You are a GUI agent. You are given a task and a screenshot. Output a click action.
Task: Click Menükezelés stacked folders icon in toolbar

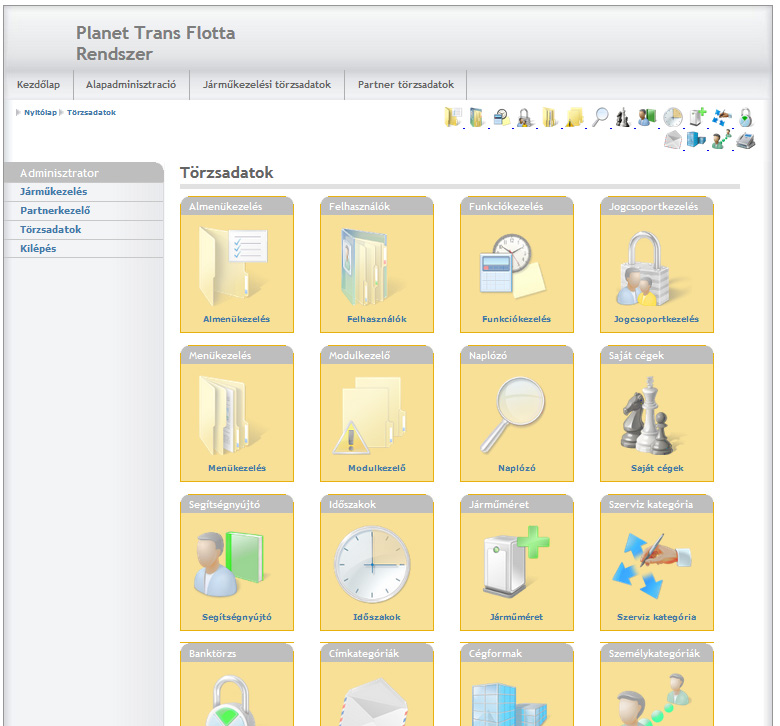pos(550,117)
